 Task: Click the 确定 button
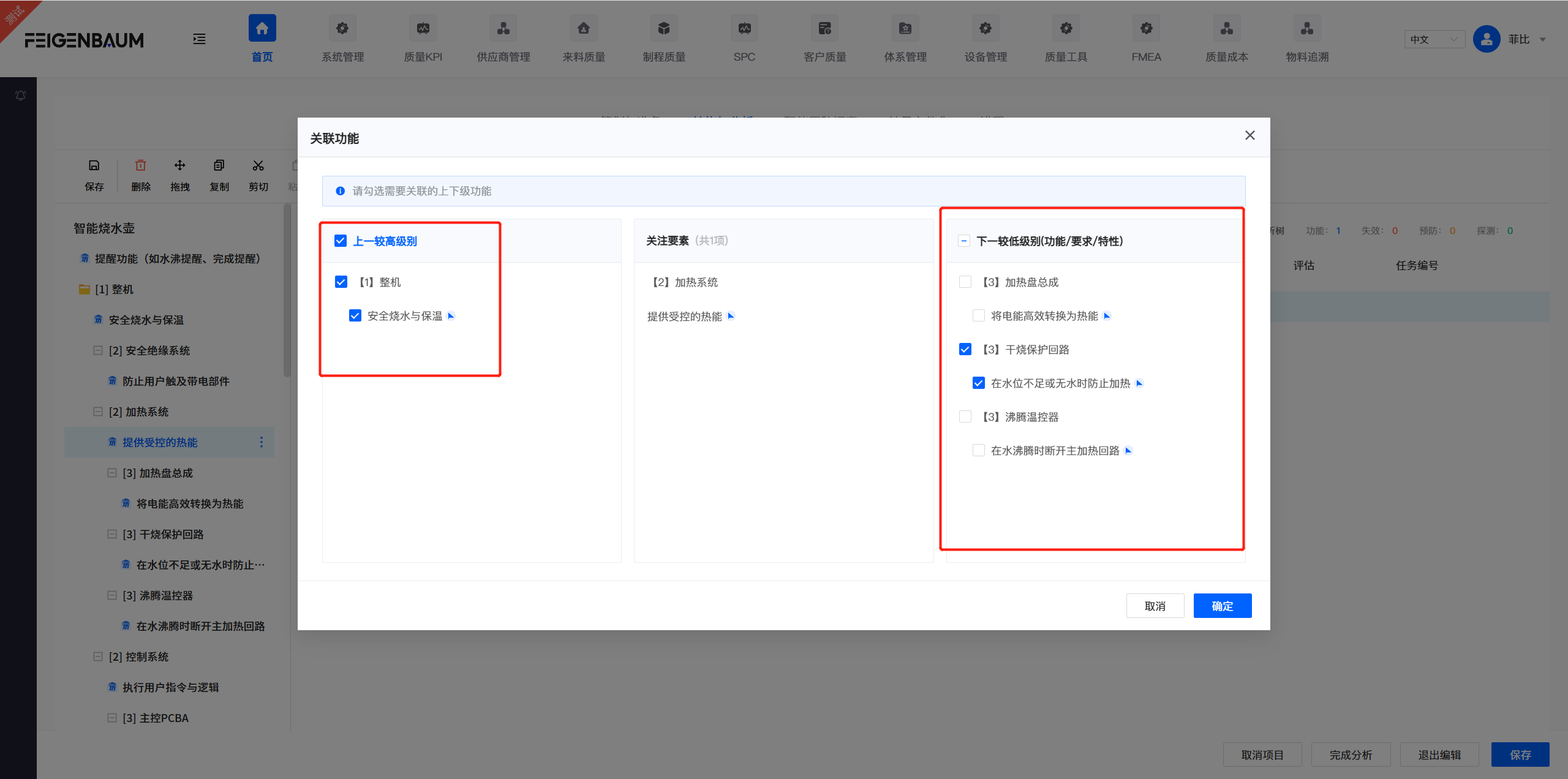(1222, 605)
